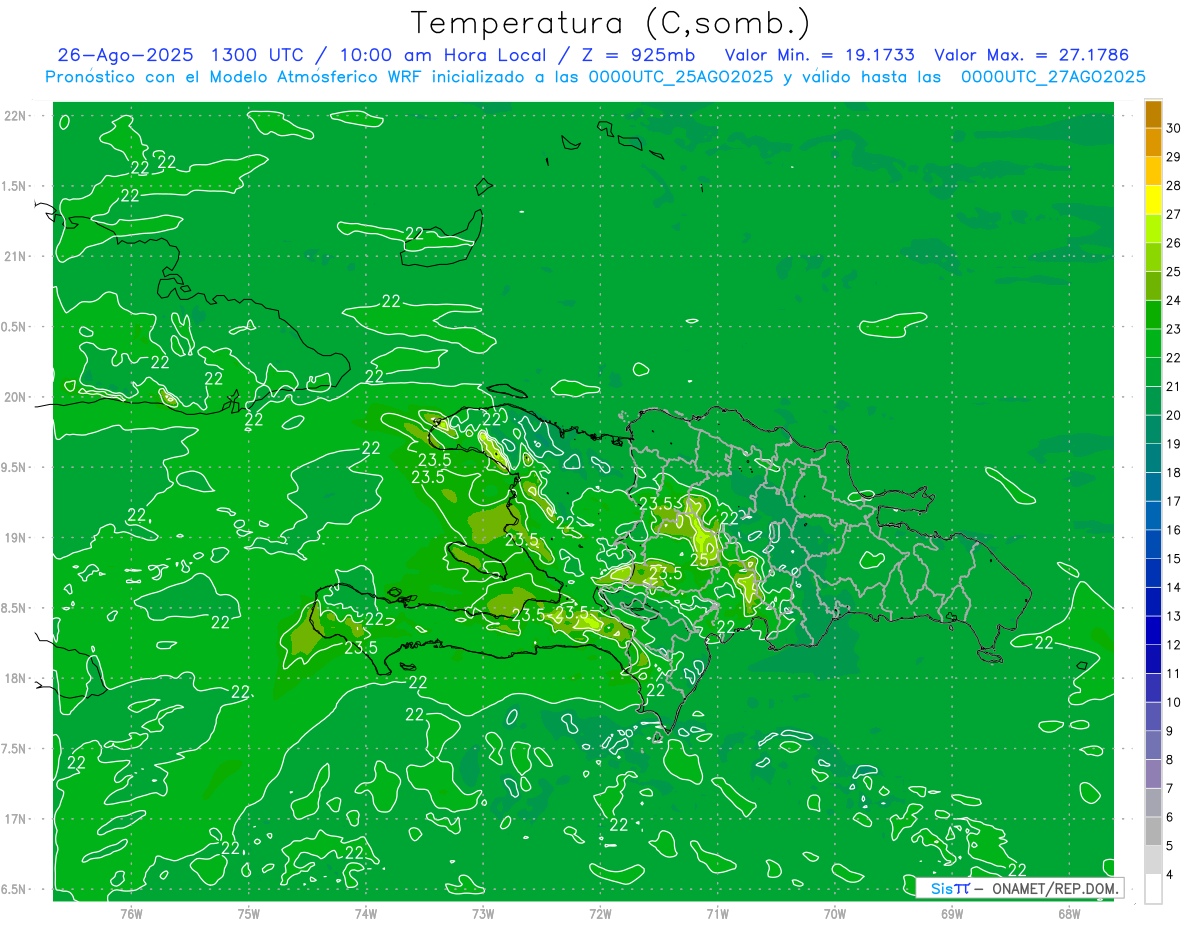Click legend value 10
This screenshot has width=1200, height=927.
point(1174,702)
